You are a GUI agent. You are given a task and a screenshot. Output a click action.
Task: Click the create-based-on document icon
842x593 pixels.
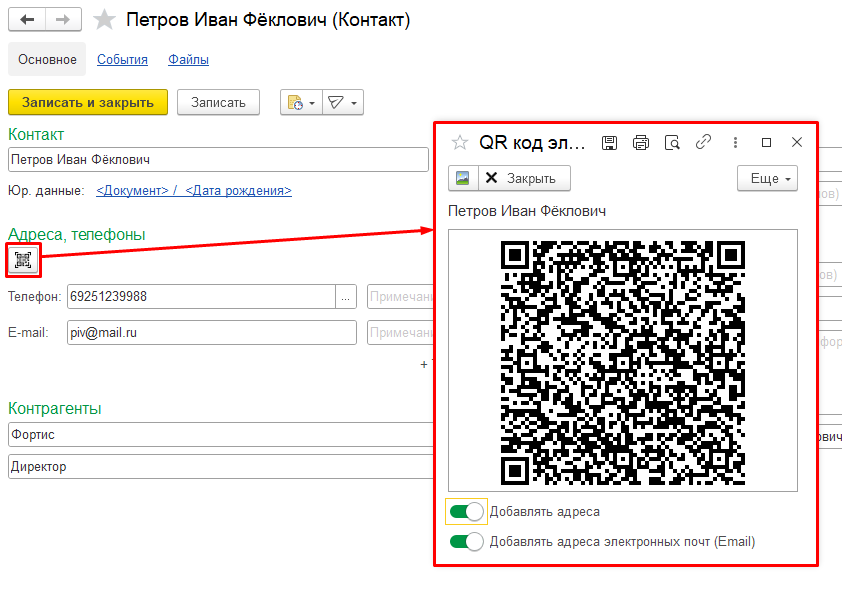coord(295,103)
